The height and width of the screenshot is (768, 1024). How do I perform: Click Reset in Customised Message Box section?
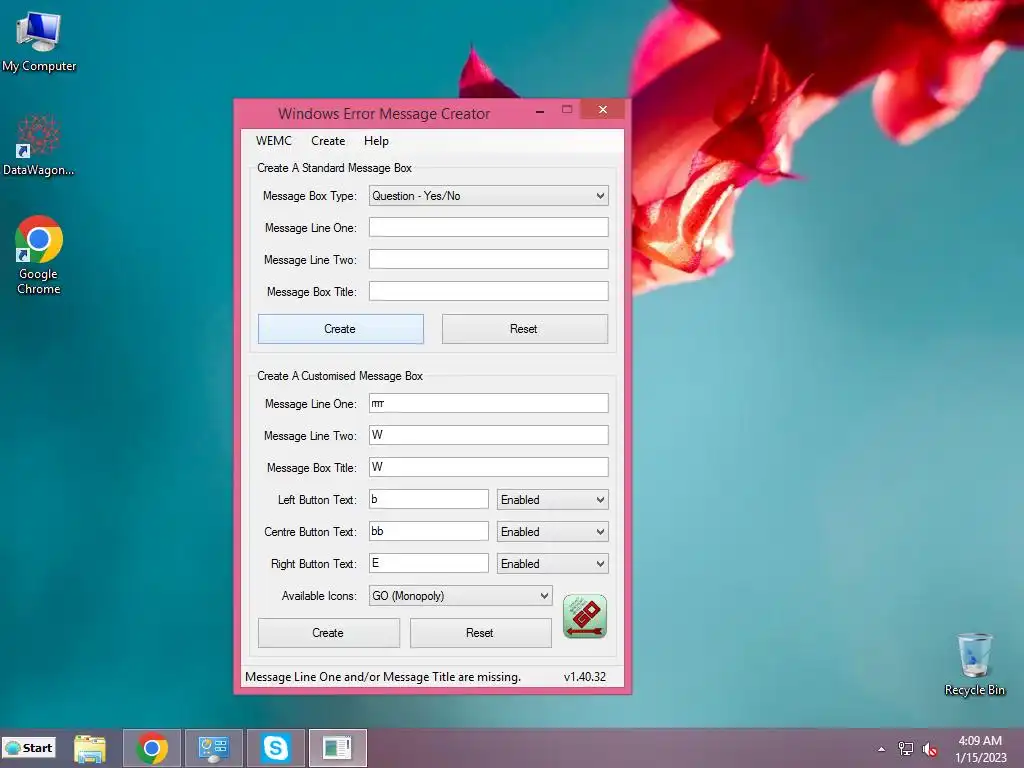pyautogui.click(x=481, y=633)
